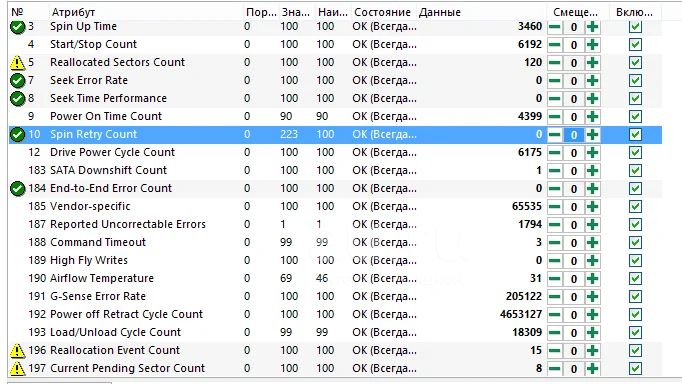
Task: Select the Load/Unload Cycle Count row
Action: click(335, 332)
